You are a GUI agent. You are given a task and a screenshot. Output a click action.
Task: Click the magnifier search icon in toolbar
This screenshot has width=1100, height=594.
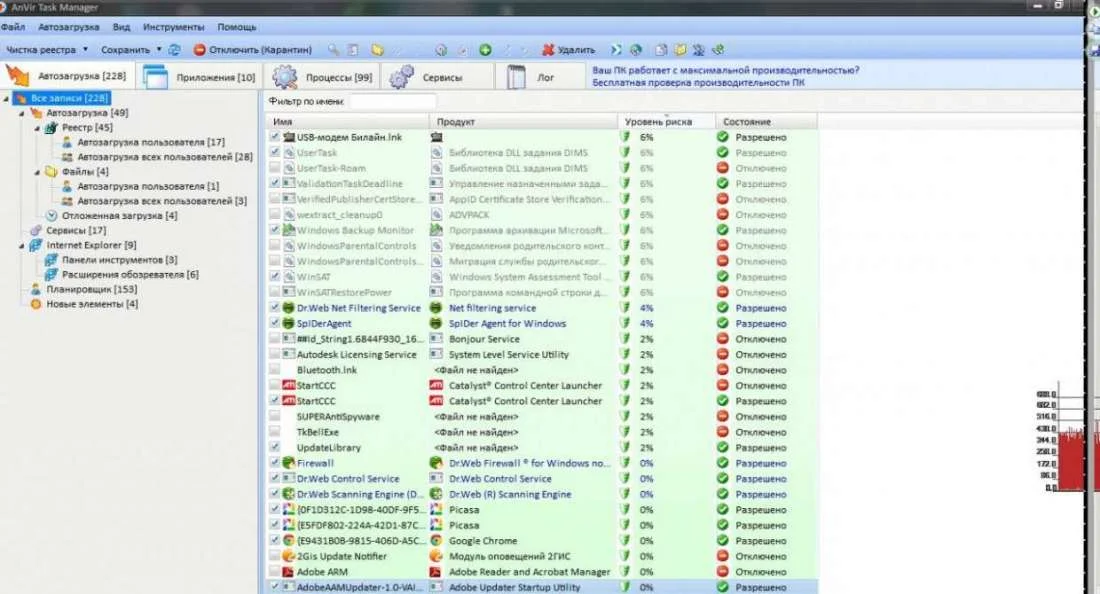[x=333, y=50]
